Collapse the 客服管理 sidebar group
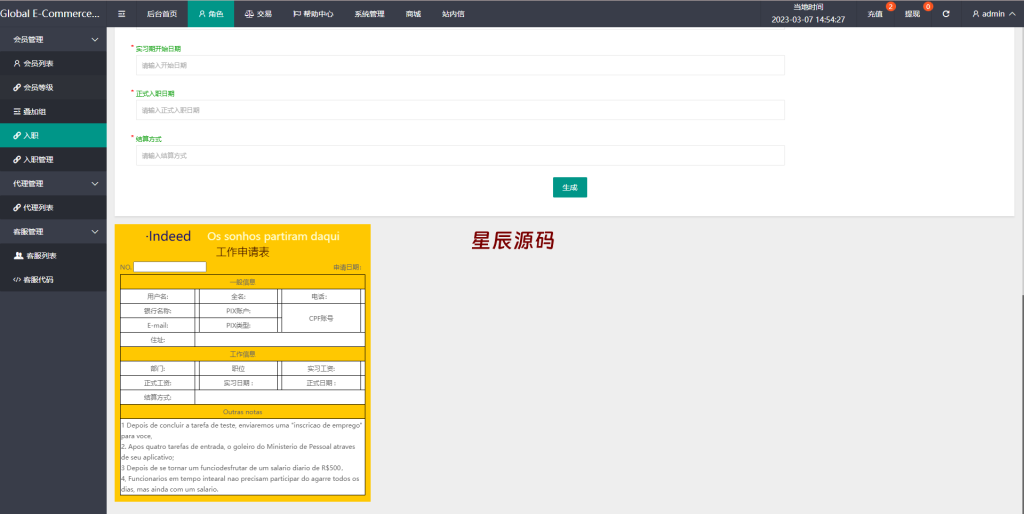 point(53,232)
